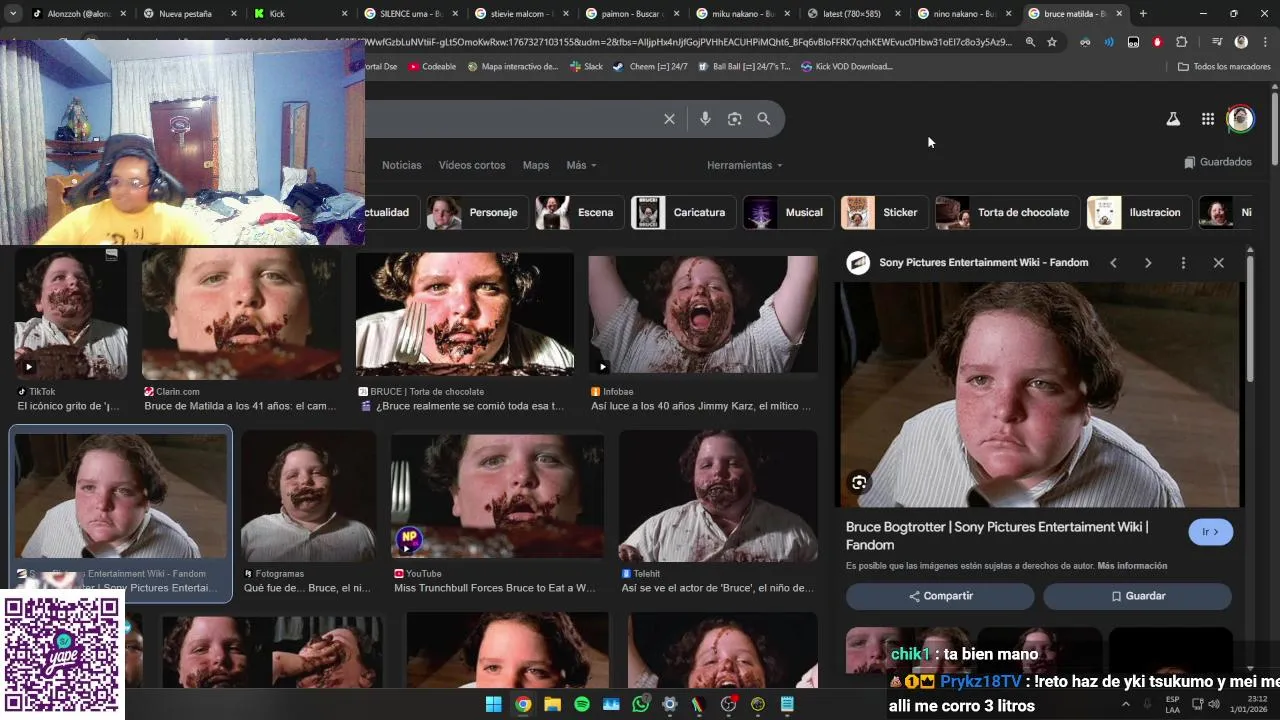This screenshot has width=1280, height=720.
Task: Filter by Personaje chip
Action: coord(477,212)
